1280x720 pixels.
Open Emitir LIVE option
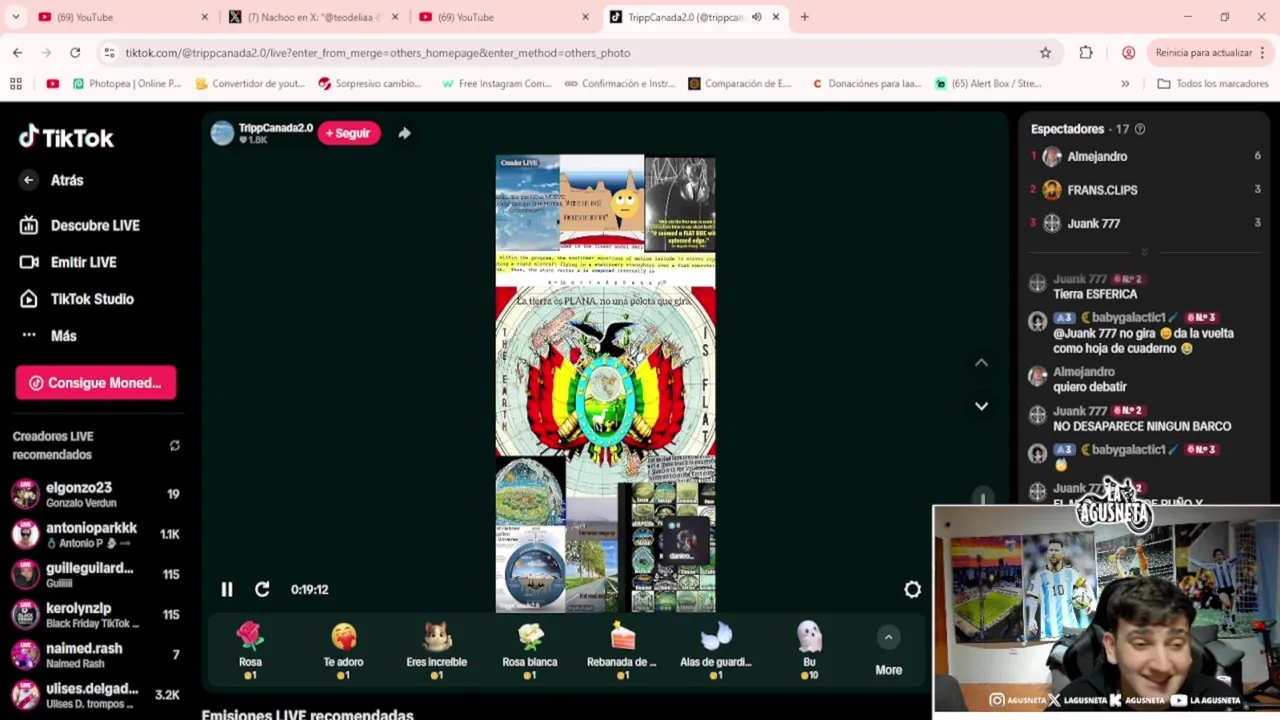point(68,262)
